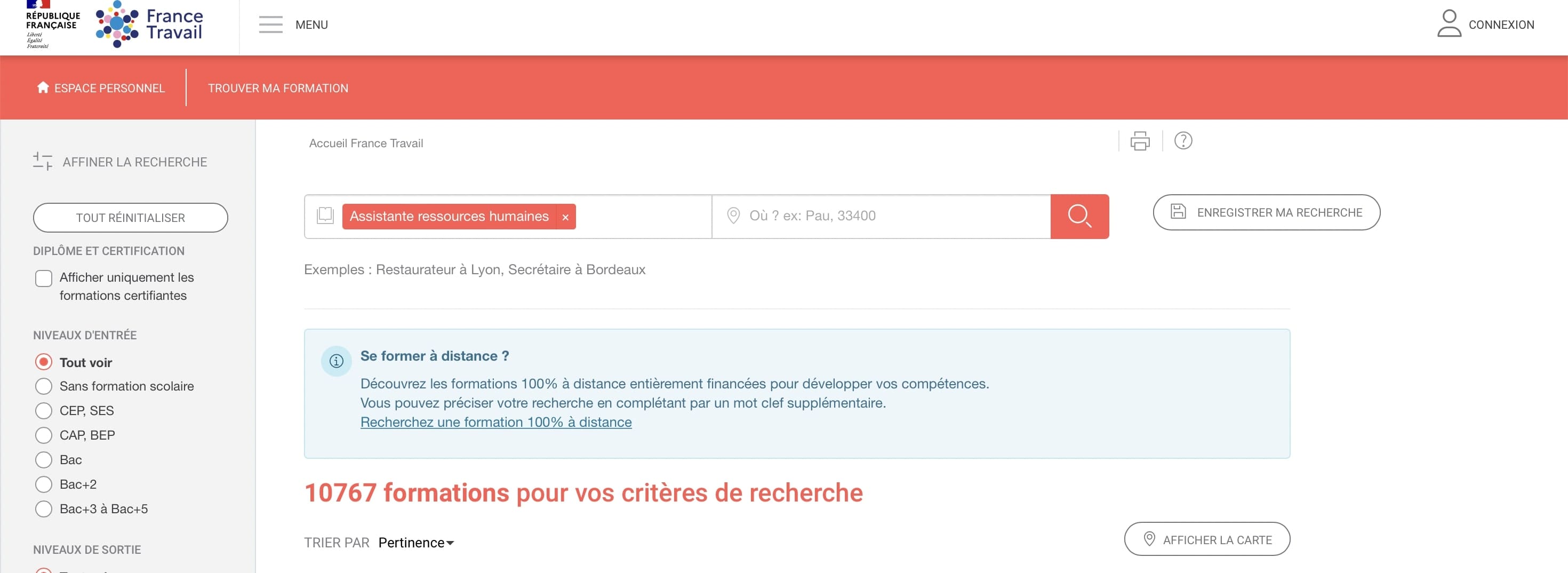Open TROUVER MA FORMATION tab
The image size is (1568, 573).
(278, 87)
